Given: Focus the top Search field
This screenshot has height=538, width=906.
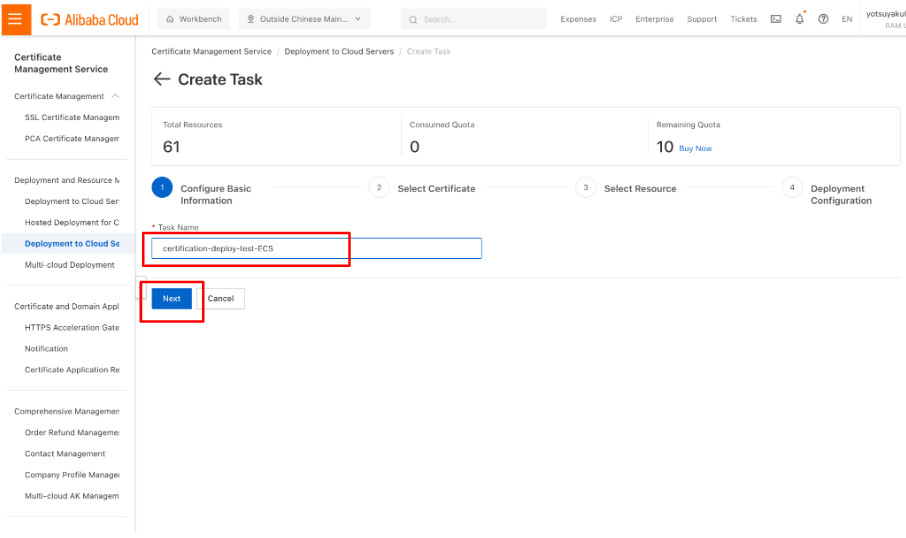Looking at the screenshot, I should [x=474, y=19].
